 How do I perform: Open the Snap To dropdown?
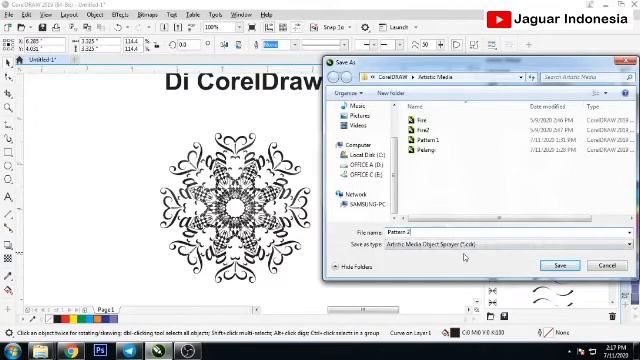[350, 27]
